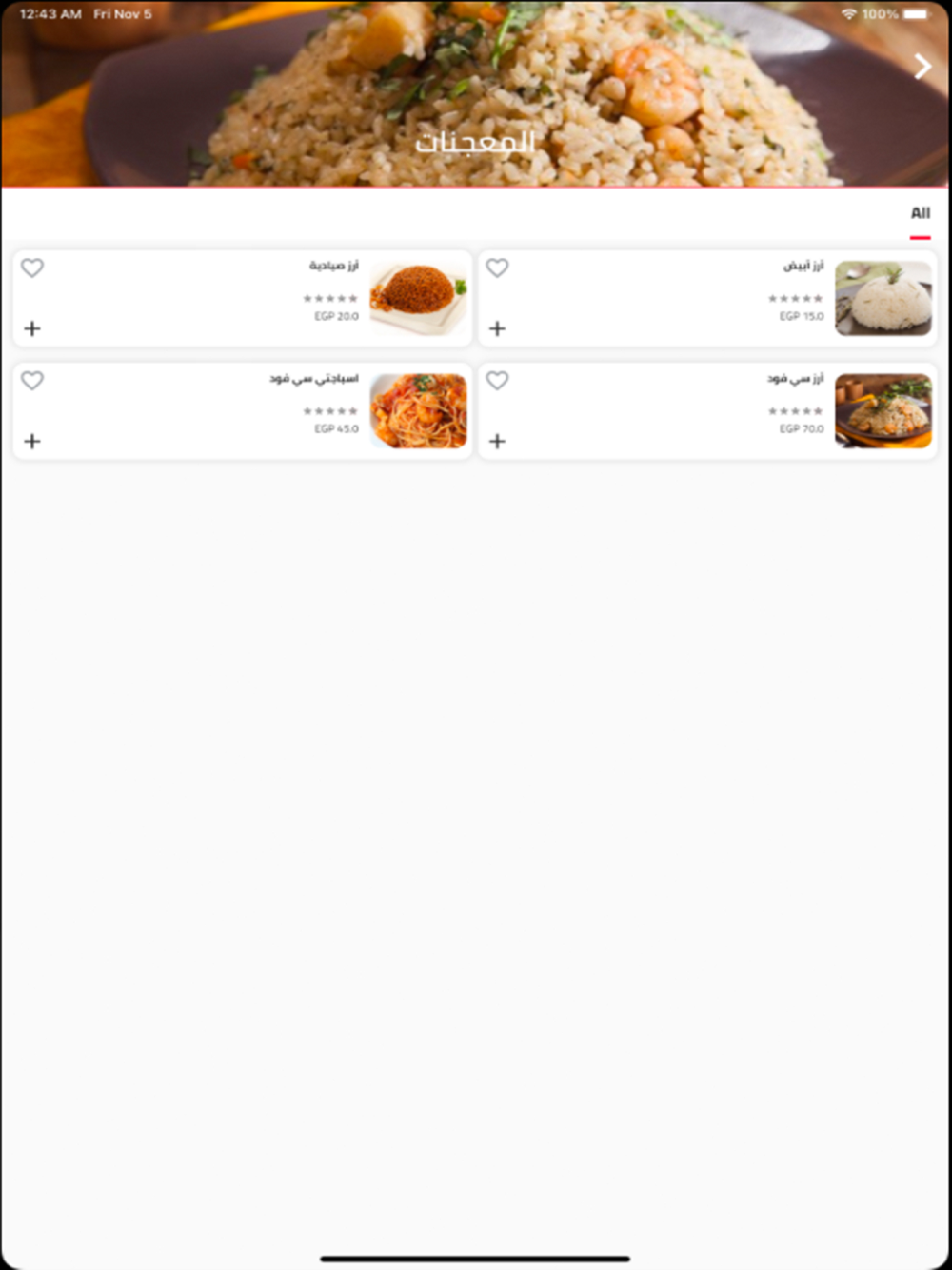Favorite the EGP 20.0 sayadeya rice item
Image resolution: width=952 pixels, height=1270 pixels.
pyautogui.click(x=32, y=268)
